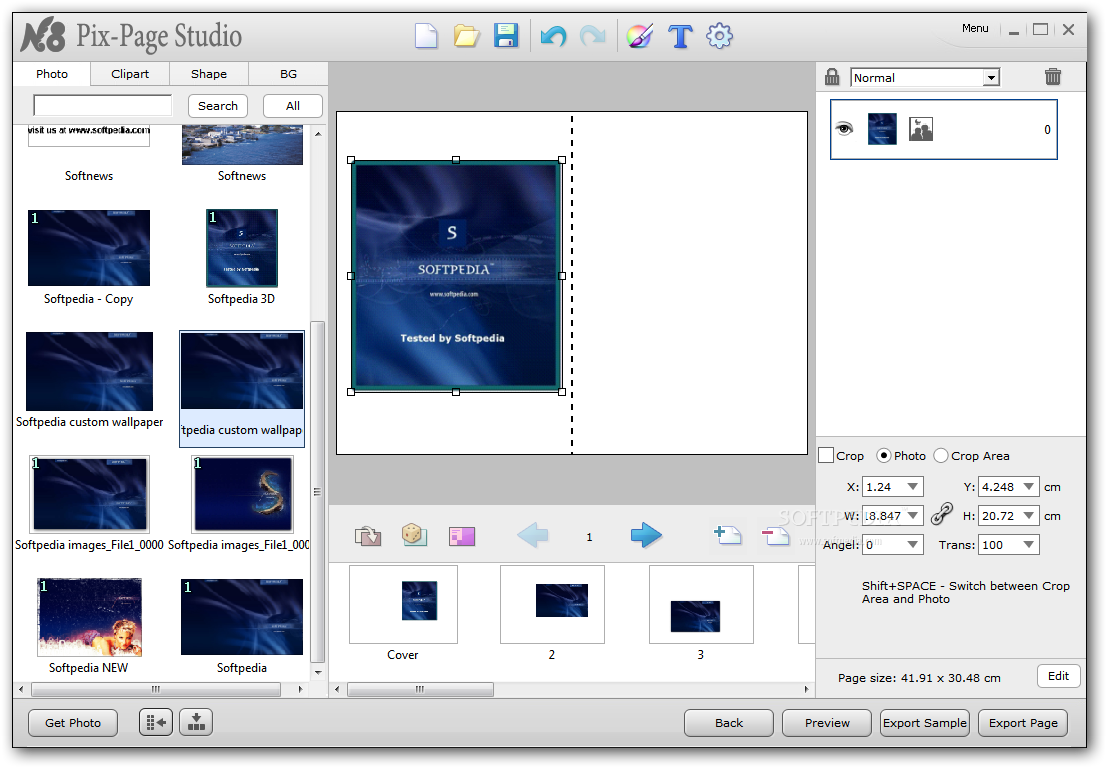Click the Back button
Image resolution: width=1107 pixels, height=768 pixels.
click(729, 723)
